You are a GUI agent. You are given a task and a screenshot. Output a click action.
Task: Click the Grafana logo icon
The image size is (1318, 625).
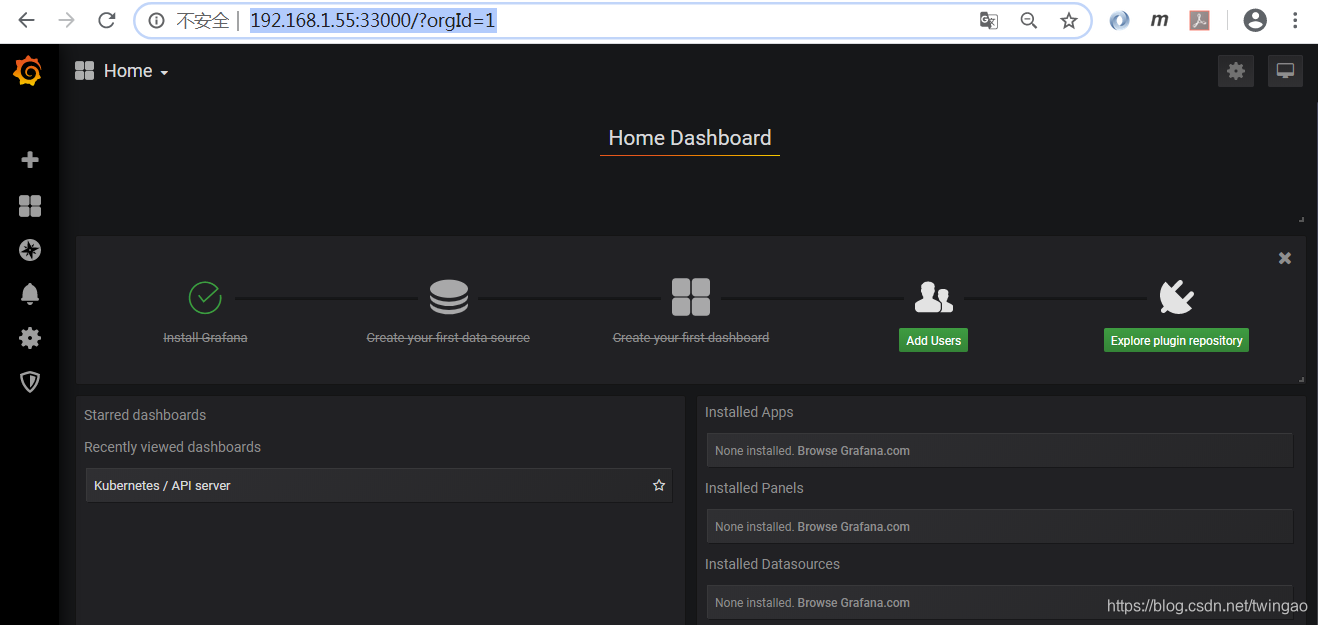28,72
